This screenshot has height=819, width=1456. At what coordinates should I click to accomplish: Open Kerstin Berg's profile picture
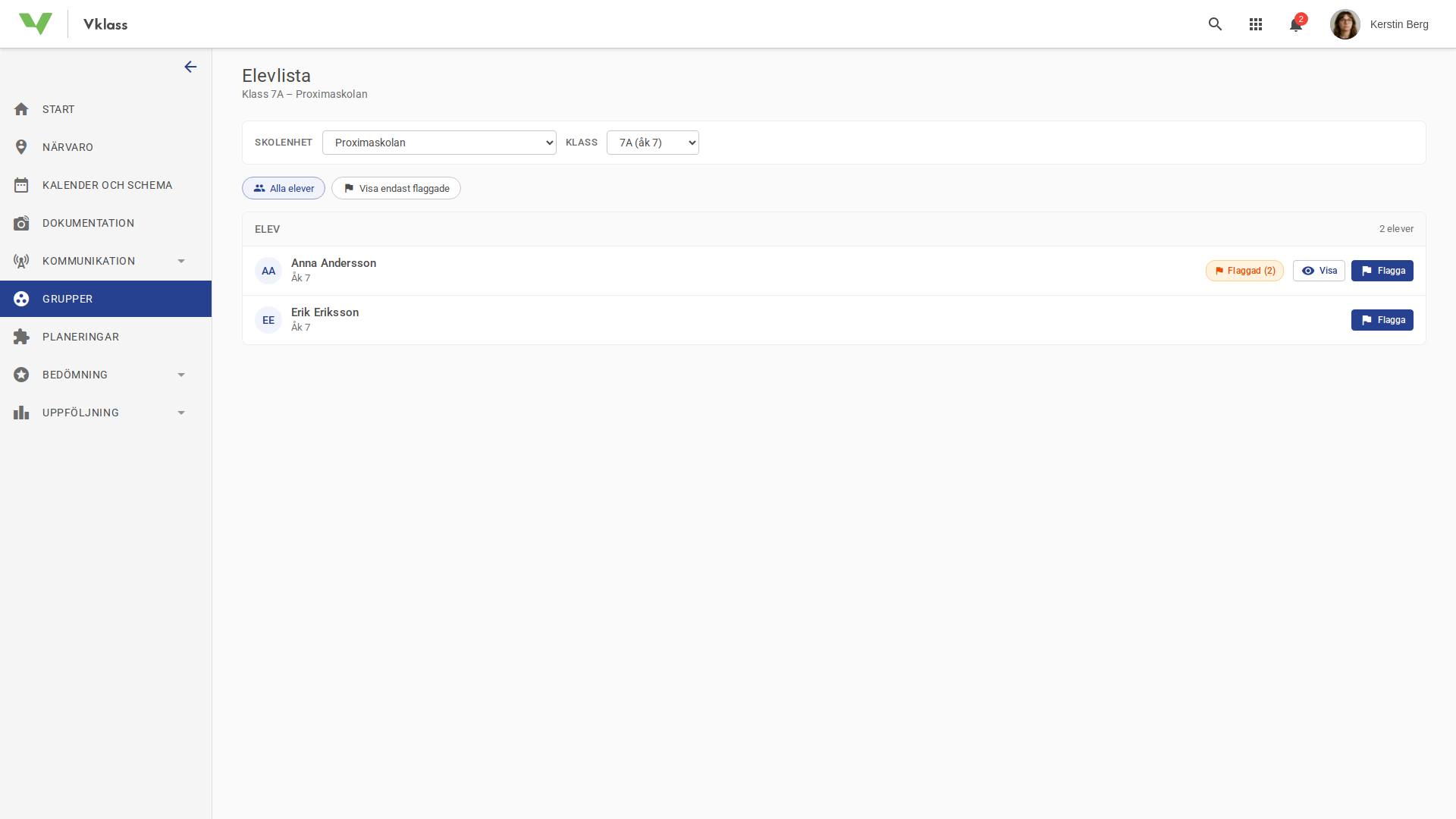click(x=1346, y=24)
